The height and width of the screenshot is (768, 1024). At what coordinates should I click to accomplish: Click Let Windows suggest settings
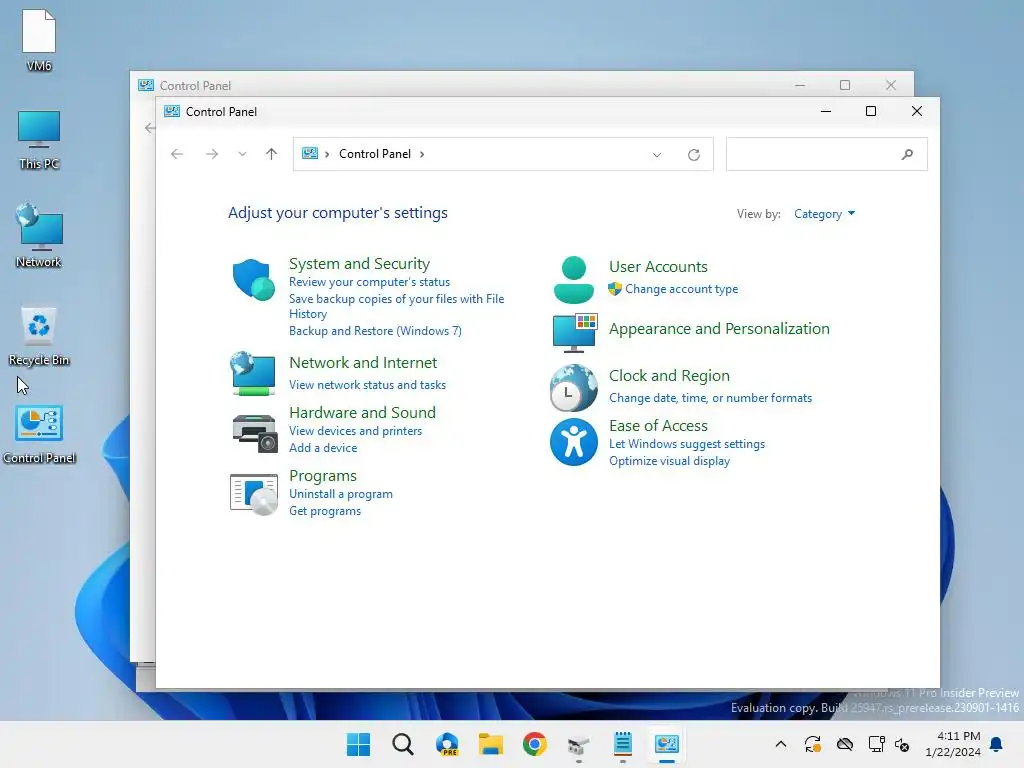687,444
